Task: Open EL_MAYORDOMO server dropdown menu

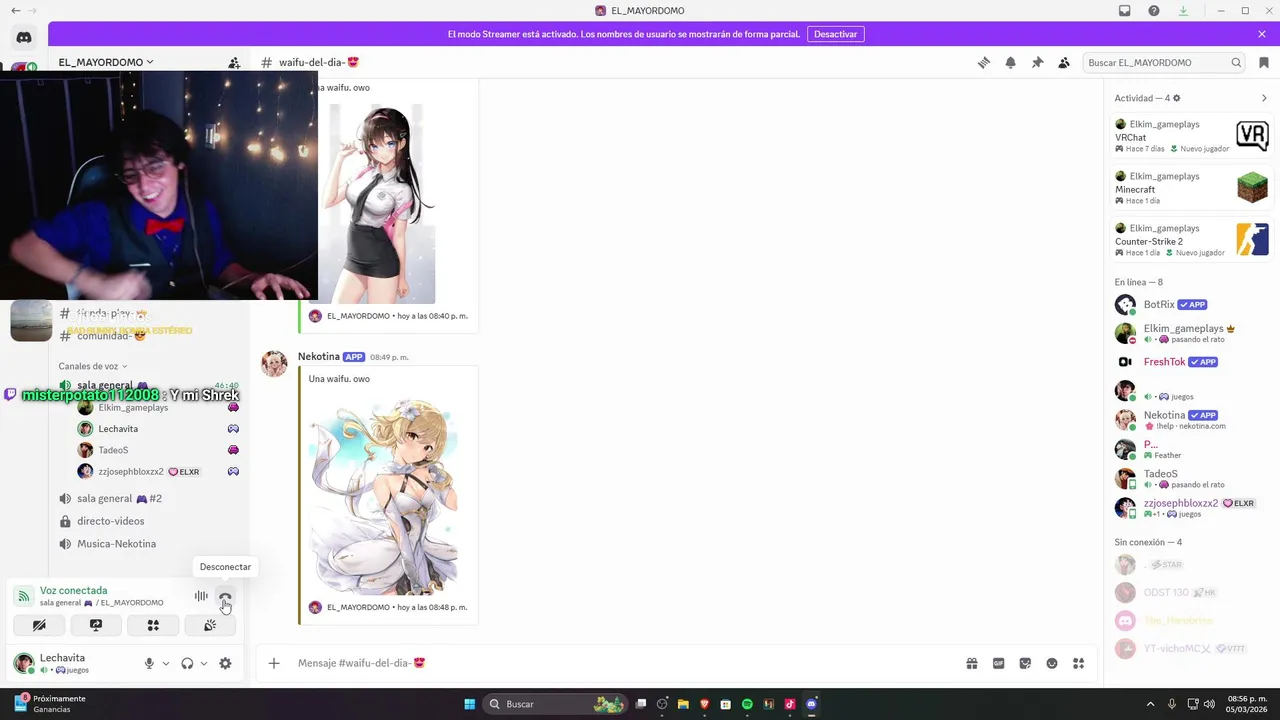Action: tap(106, 62)
